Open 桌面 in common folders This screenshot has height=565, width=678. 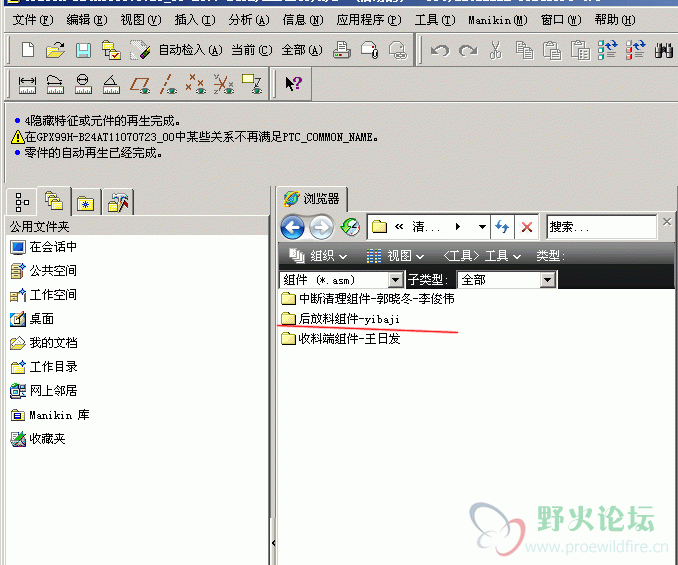(x=32, y=319)
